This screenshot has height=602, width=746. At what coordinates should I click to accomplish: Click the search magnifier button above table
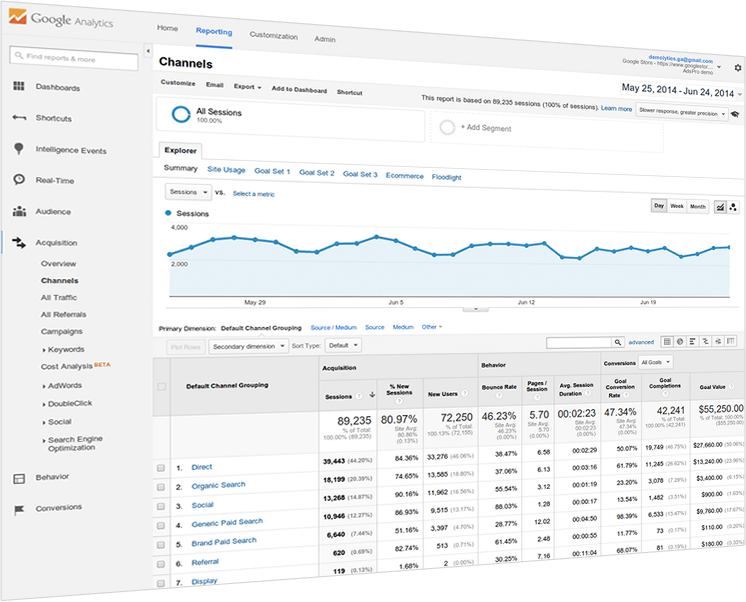618,342
